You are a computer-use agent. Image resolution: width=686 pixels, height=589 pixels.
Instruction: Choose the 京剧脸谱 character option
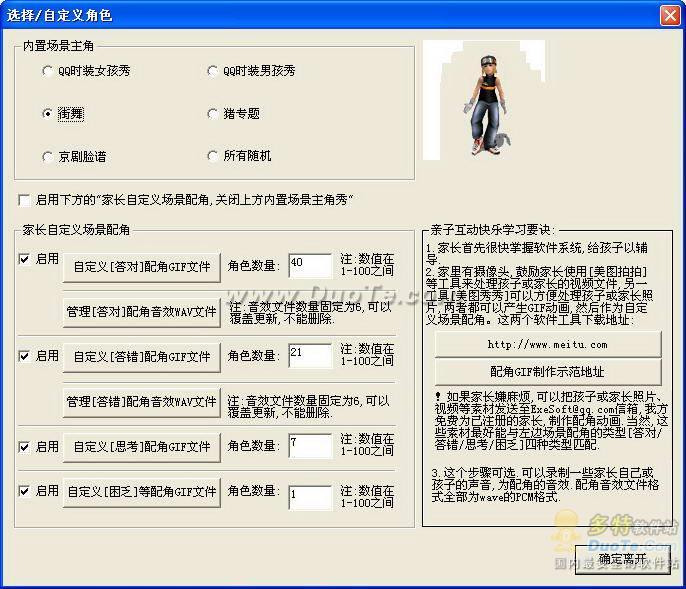point(48,156)
